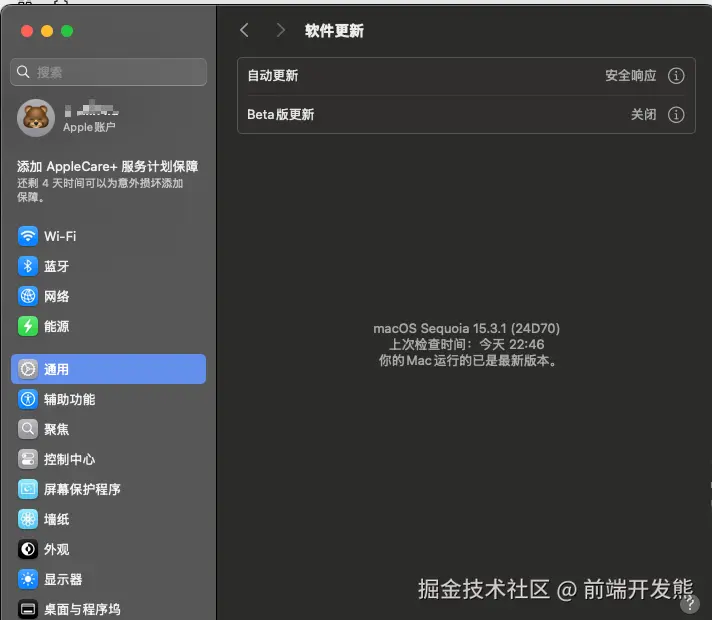Click 还剩 4 天时间 AppleCare notice text
This screenshot has height=620, width=712.
[100, 190]
